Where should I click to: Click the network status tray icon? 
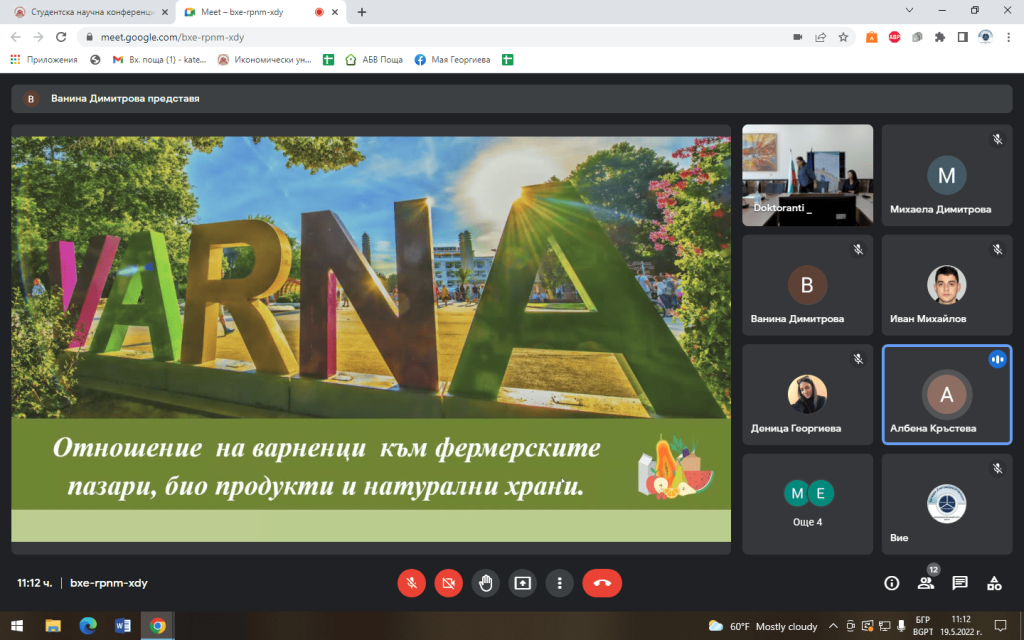tap(884, 626)
